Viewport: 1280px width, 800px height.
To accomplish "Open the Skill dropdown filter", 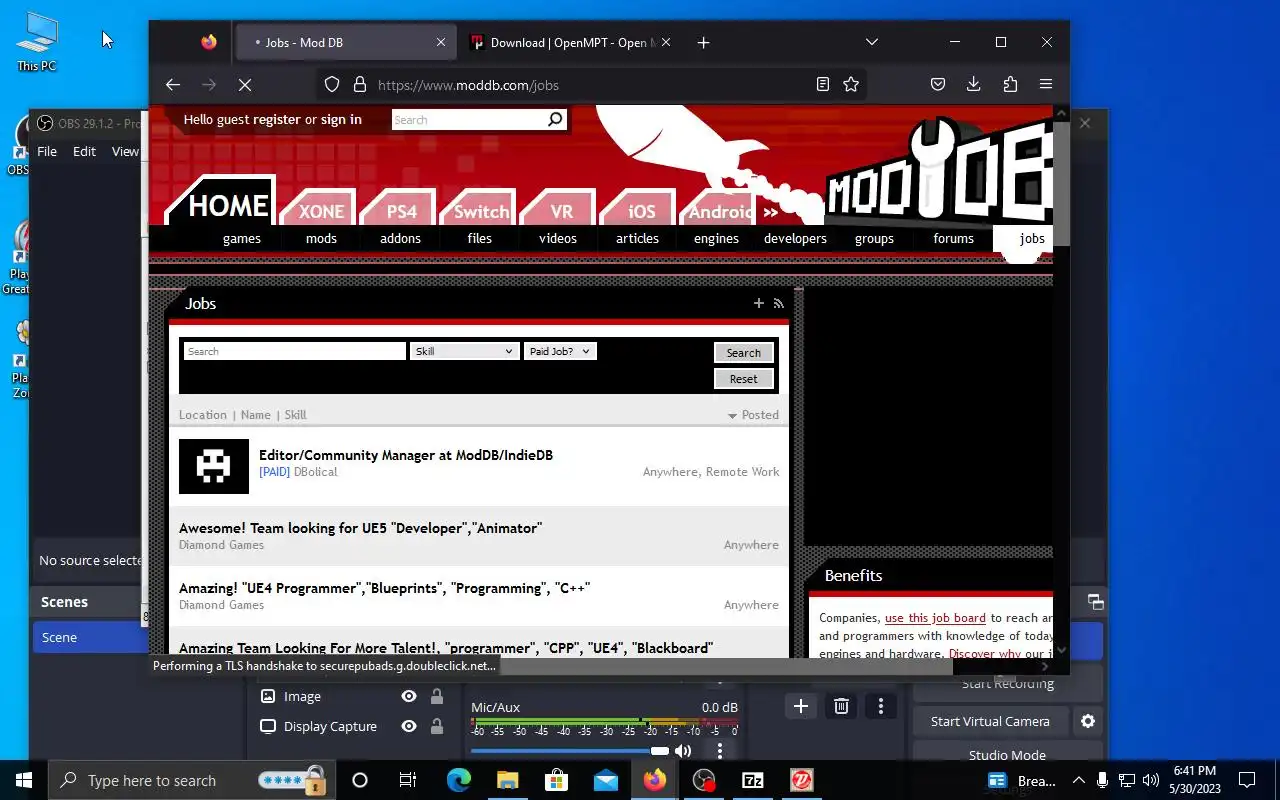I will (x=464, y=351).
